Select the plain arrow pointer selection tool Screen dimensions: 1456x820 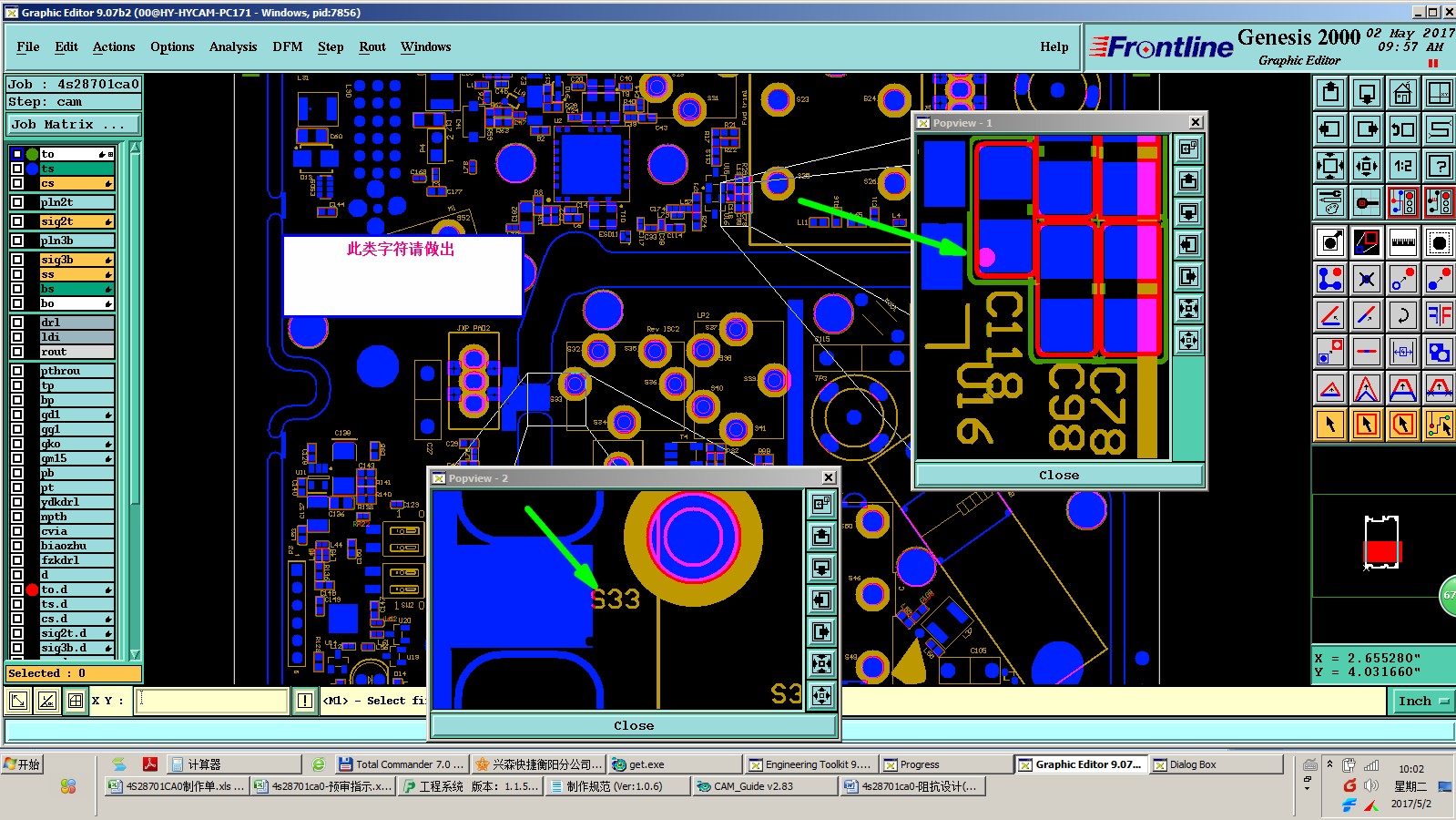[1330, 425]
